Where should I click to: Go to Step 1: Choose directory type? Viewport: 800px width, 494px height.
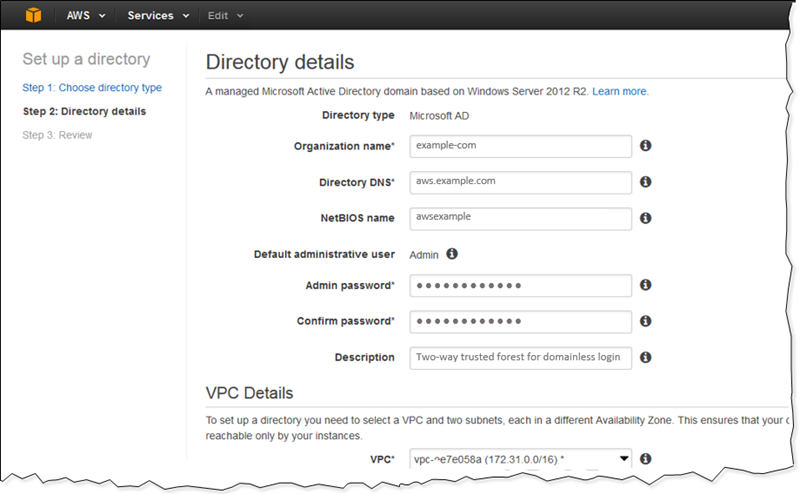92,88
